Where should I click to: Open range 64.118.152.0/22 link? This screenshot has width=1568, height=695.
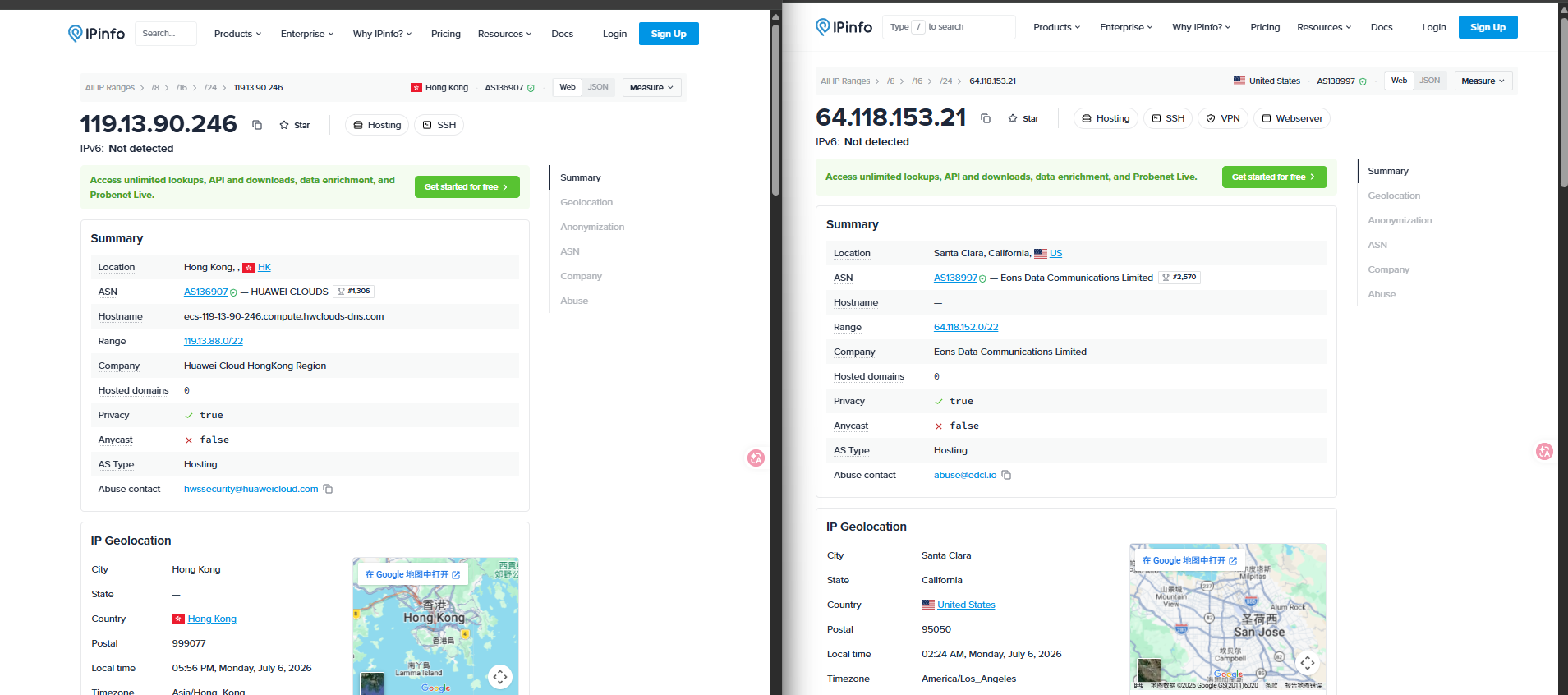pyautogui.click(x=966, y=327)
